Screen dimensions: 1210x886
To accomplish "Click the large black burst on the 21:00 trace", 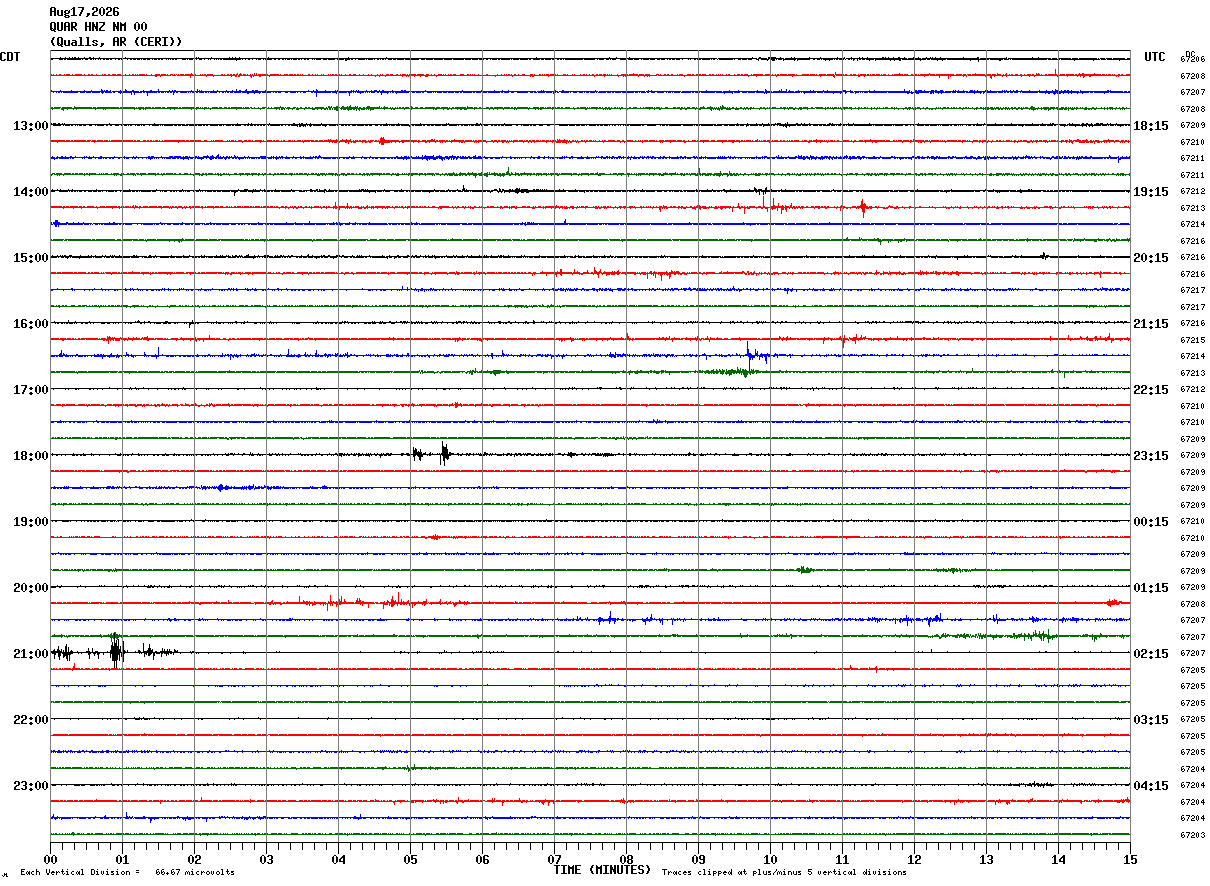I will (116, 652).
